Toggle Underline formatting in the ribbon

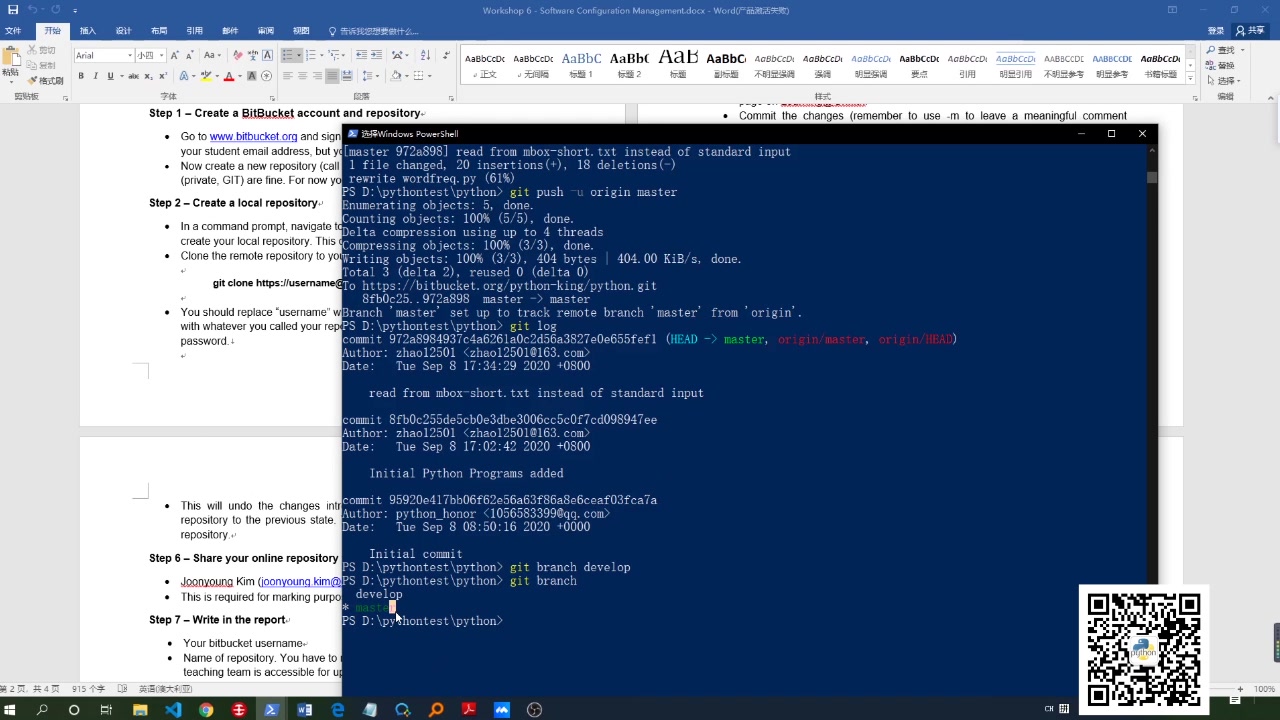110,76
